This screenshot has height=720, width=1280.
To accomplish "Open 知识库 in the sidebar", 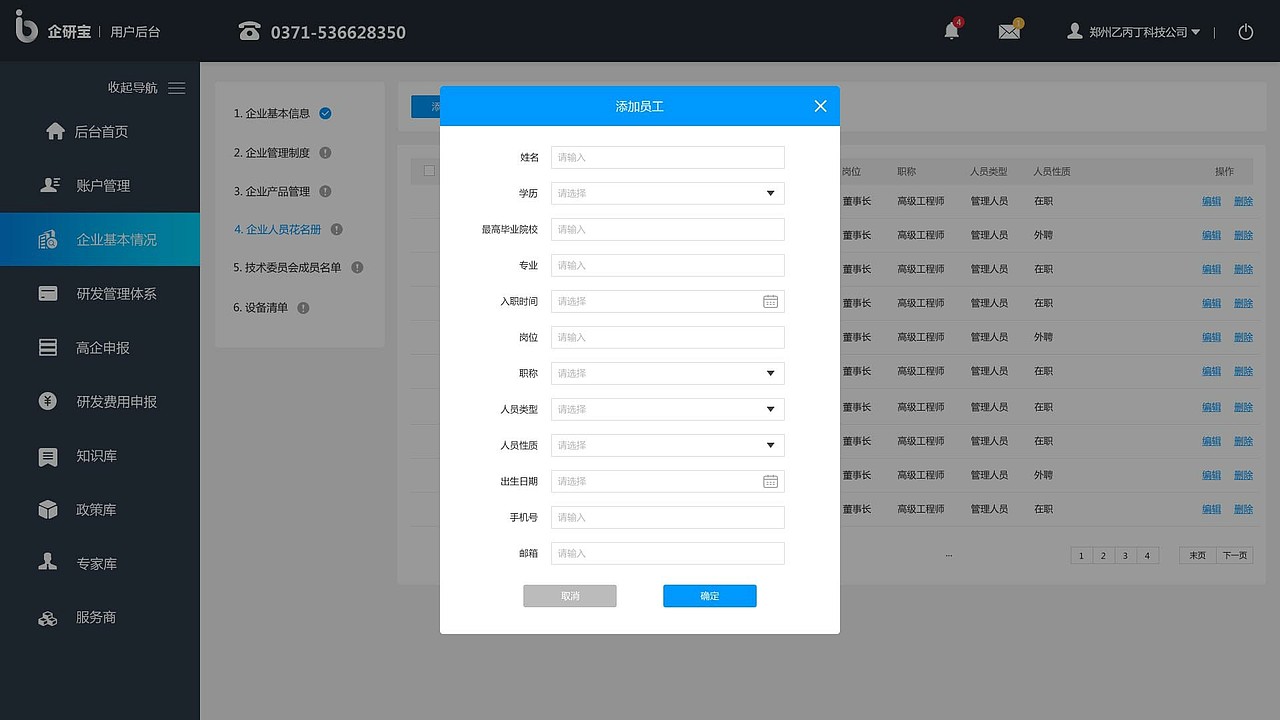I will 100,455.
